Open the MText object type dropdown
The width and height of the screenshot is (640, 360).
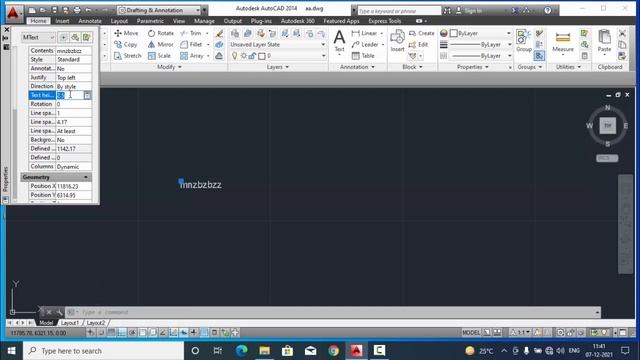click(38, 38)
